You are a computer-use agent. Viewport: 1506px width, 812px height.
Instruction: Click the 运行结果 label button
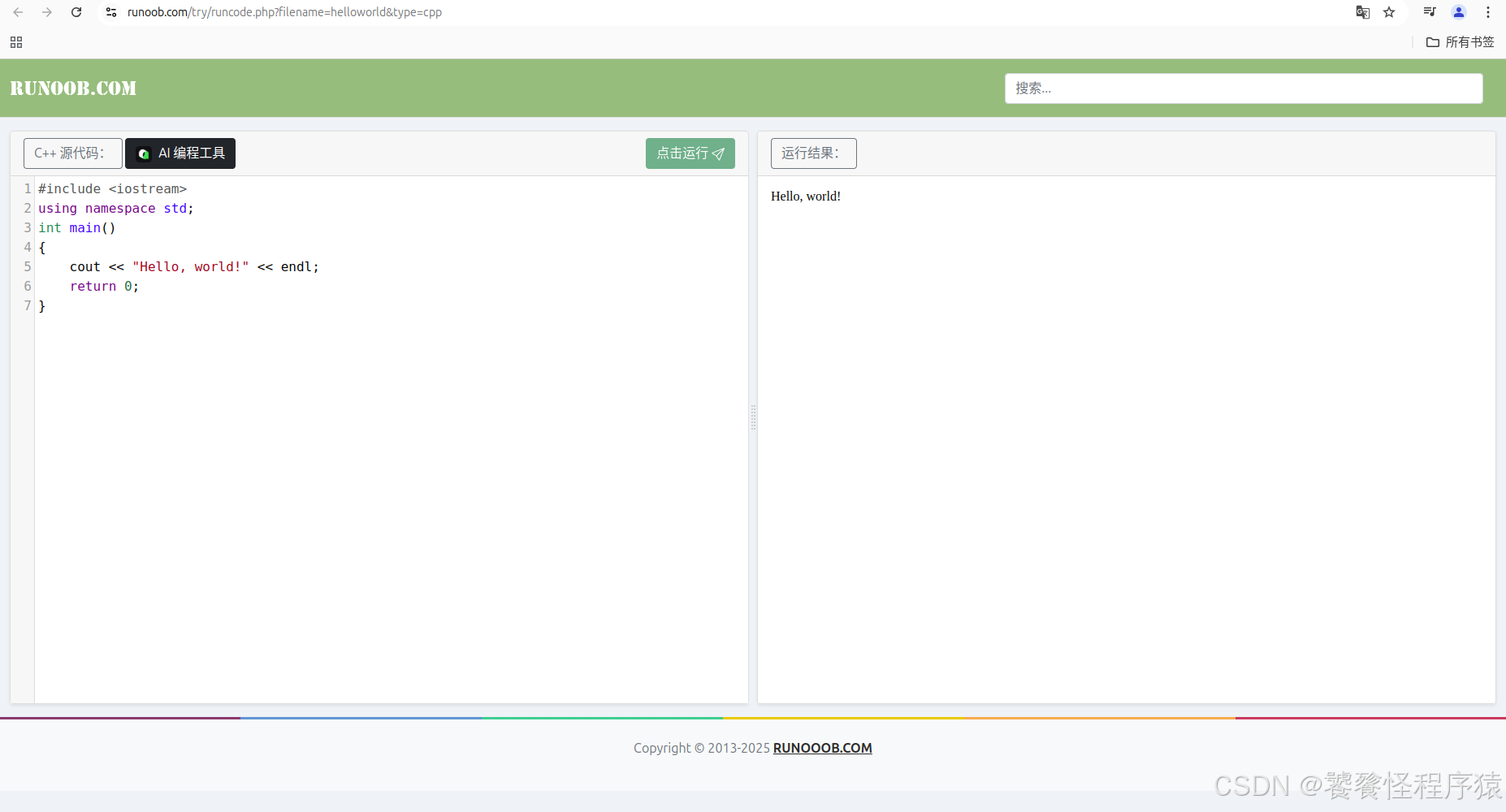coord(813,153)
